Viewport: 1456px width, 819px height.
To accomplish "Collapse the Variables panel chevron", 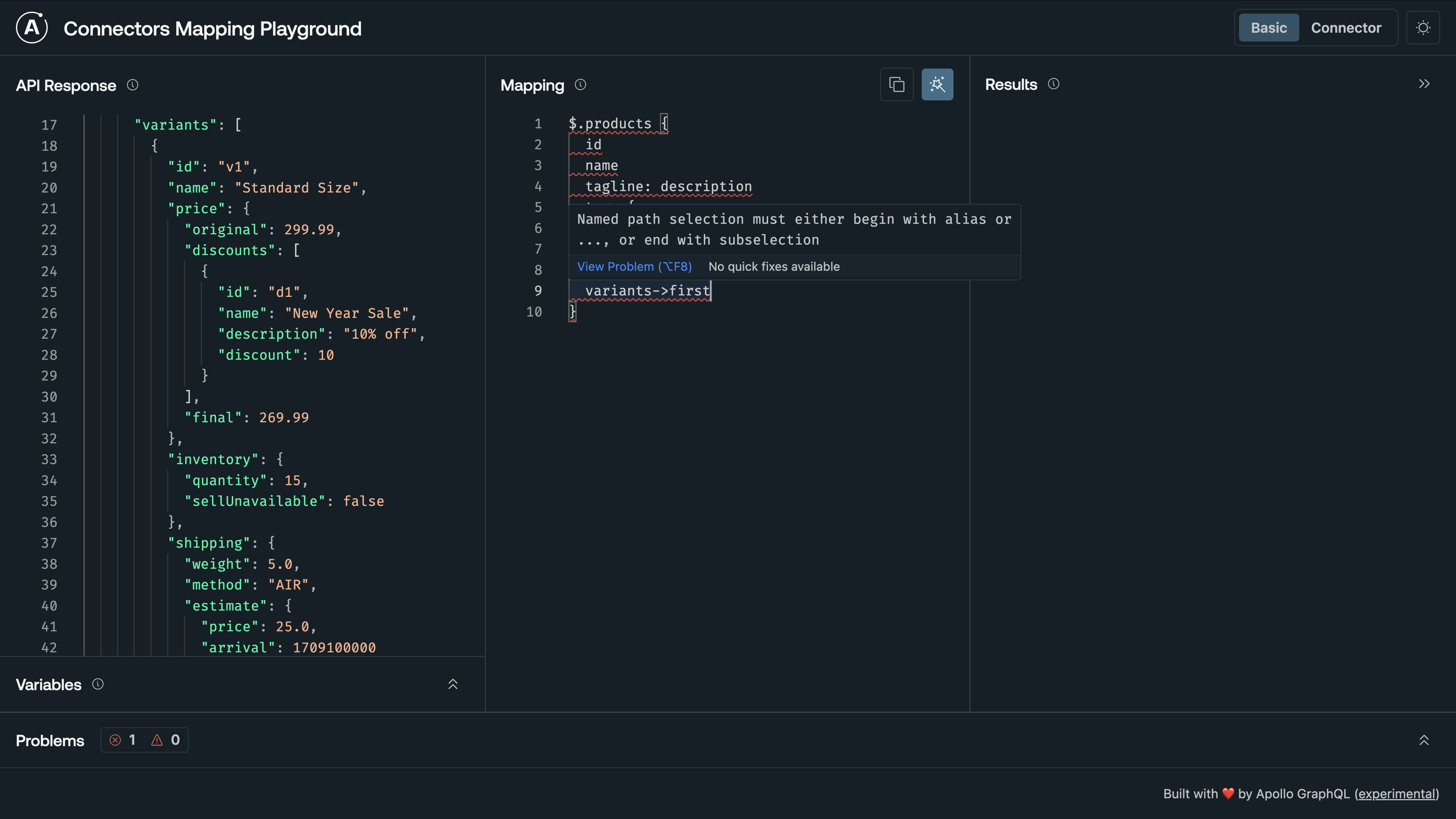I will pos(453,684).
